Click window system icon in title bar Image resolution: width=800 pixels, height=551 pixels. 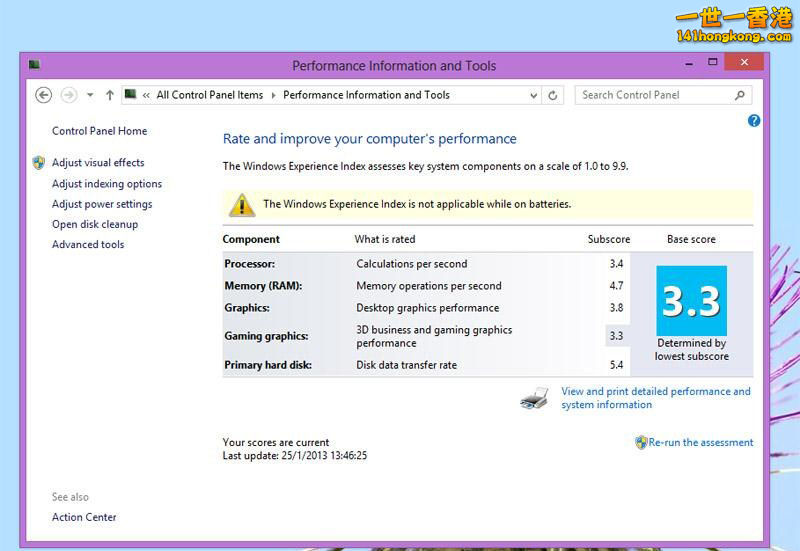click(34, 65)
